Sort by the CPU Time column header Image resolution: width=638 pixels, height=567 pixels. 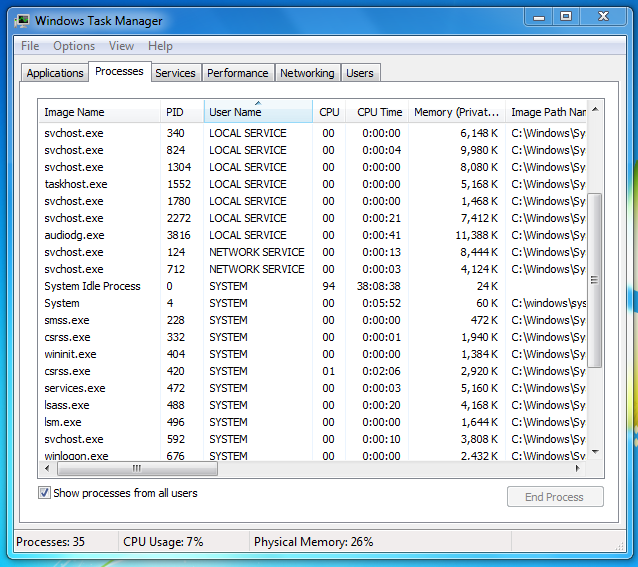(379, 112)
